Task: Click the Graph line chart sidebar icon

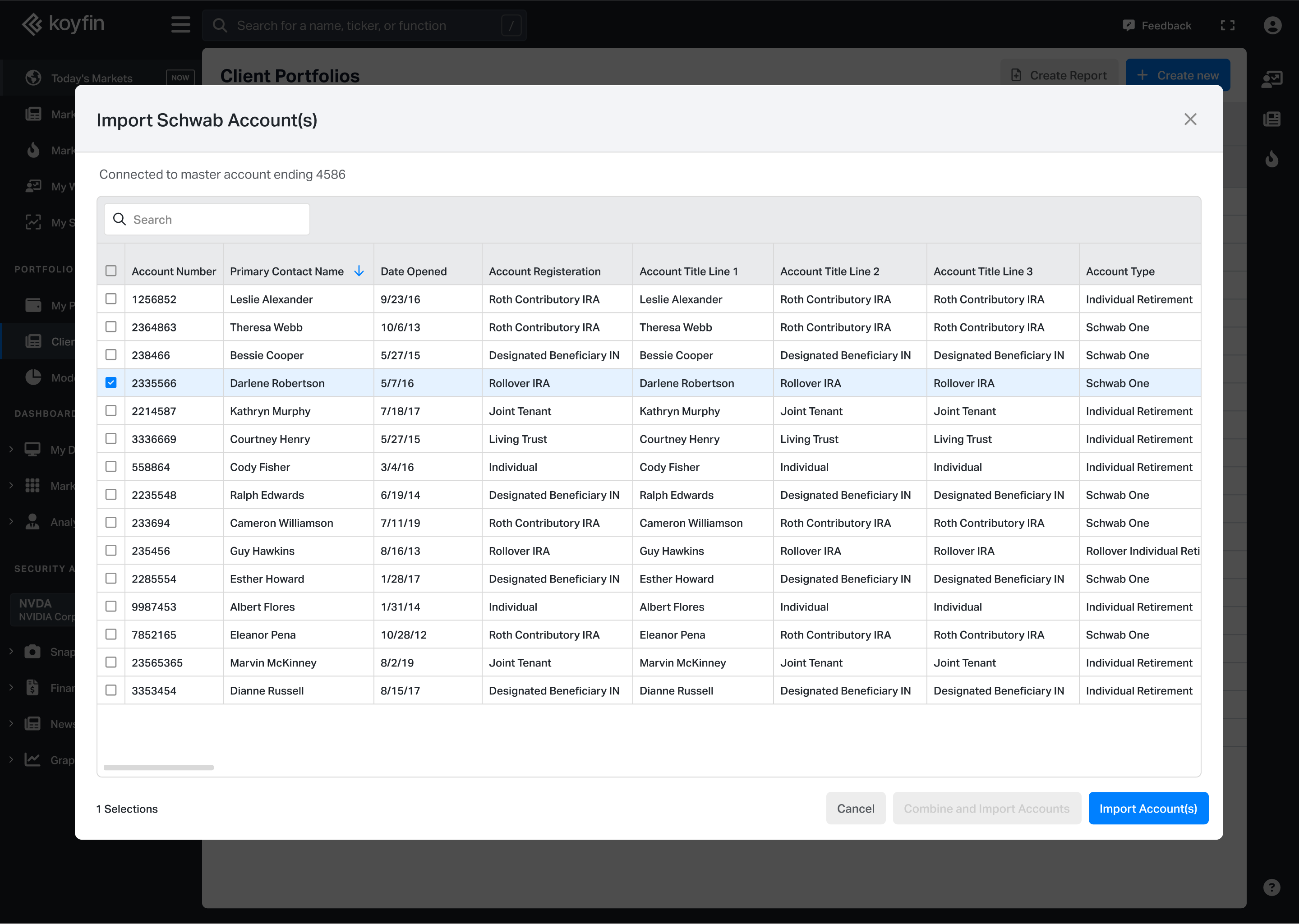Action: pos(32,759)
